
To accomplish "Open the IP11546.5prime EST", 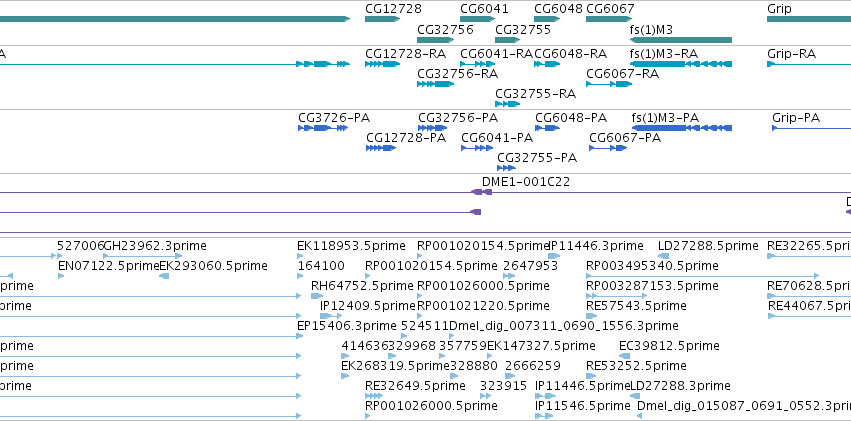I will coord(542,416).
